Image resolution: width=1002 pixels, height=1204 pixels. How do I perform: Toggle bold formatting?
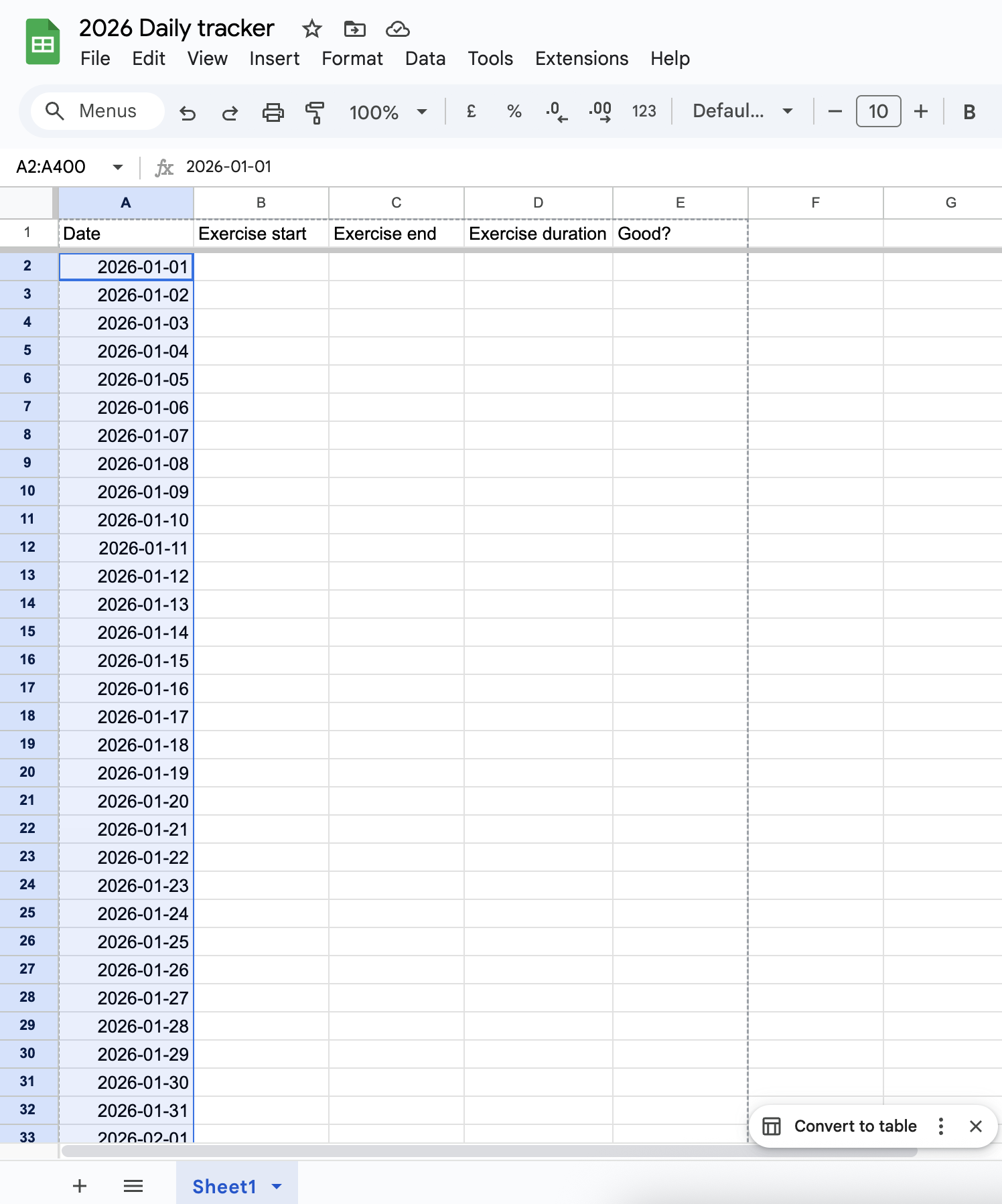coord(969,112)
